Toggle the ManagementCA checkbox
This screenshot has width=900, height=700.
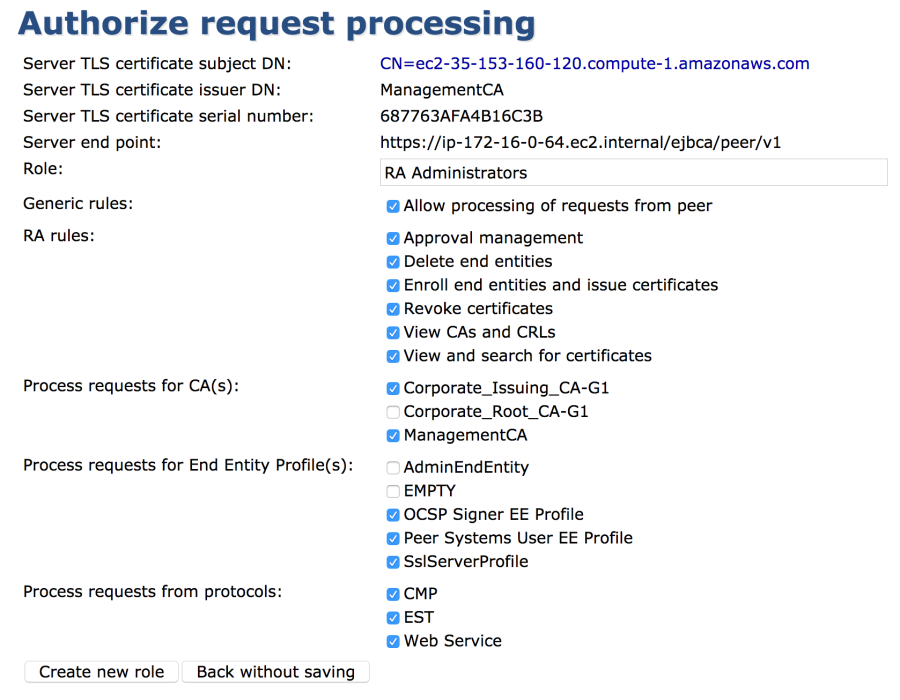pyautogui.click(x=393, y=436)
